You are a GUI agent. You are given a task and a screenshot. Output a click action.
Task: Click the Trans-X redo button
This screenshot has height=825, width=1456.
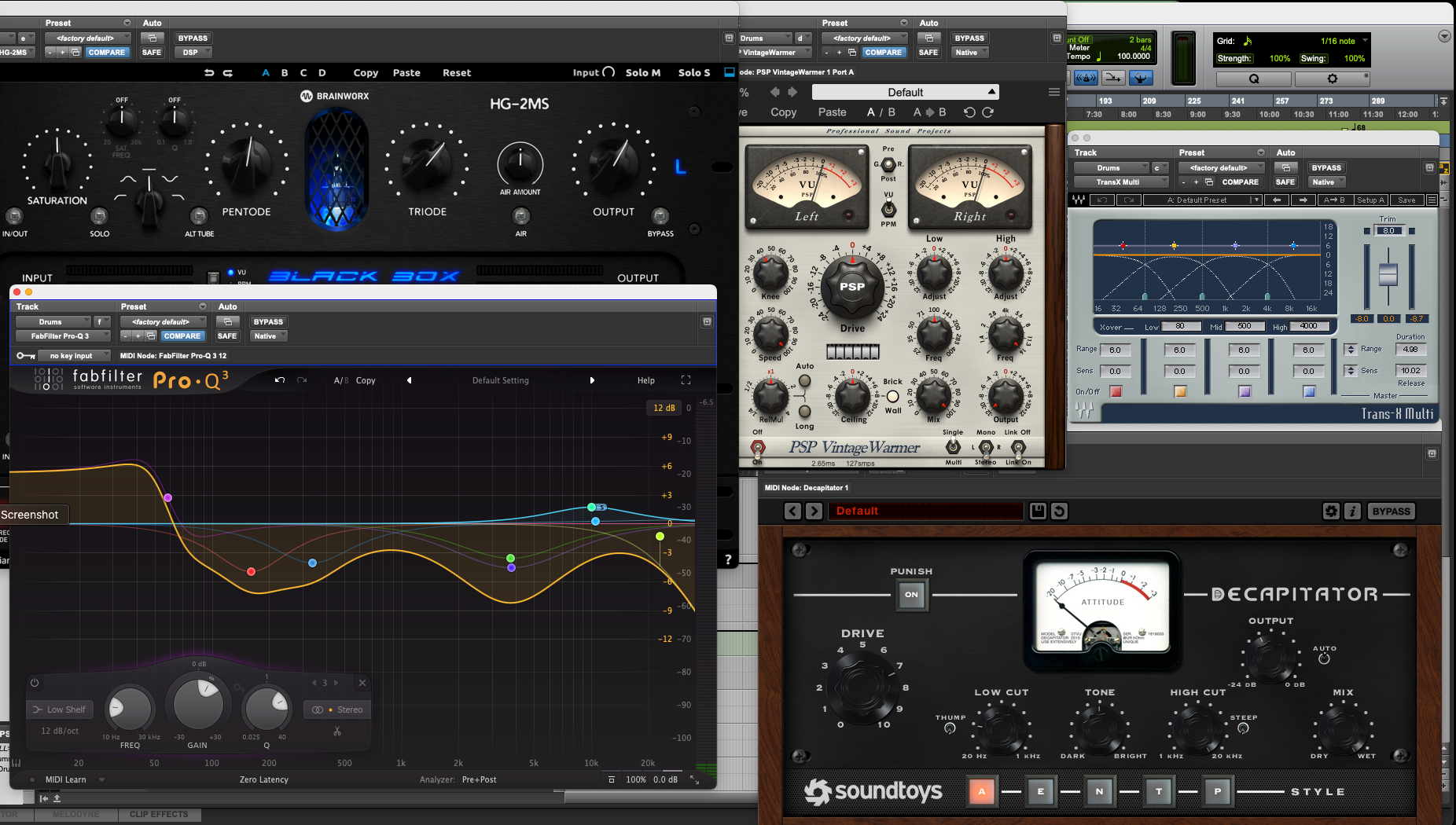pyautogui.click(x=1129, y=200)
